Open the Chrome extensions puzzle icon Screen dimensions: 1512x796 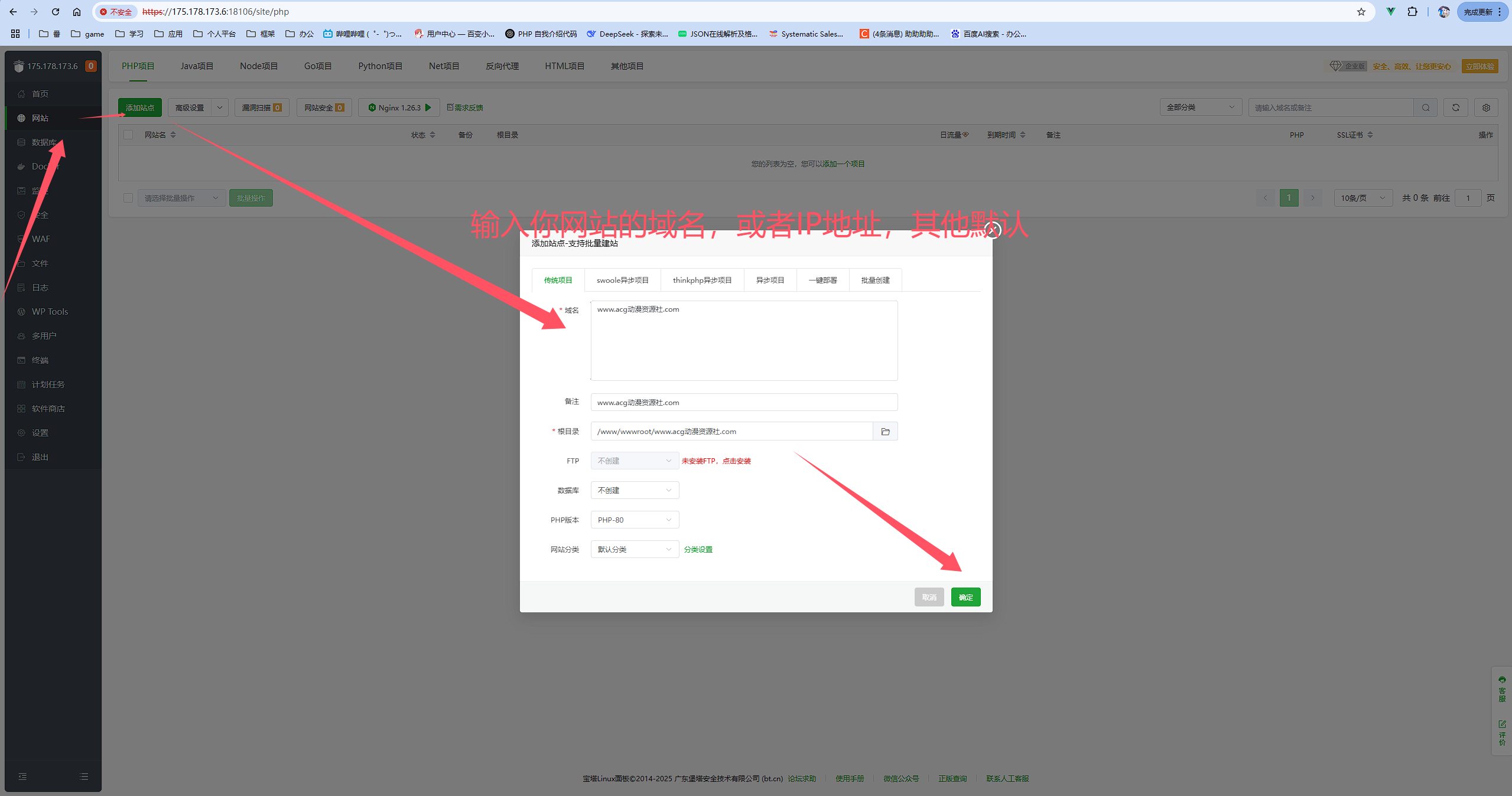[x=1412, y=12]
